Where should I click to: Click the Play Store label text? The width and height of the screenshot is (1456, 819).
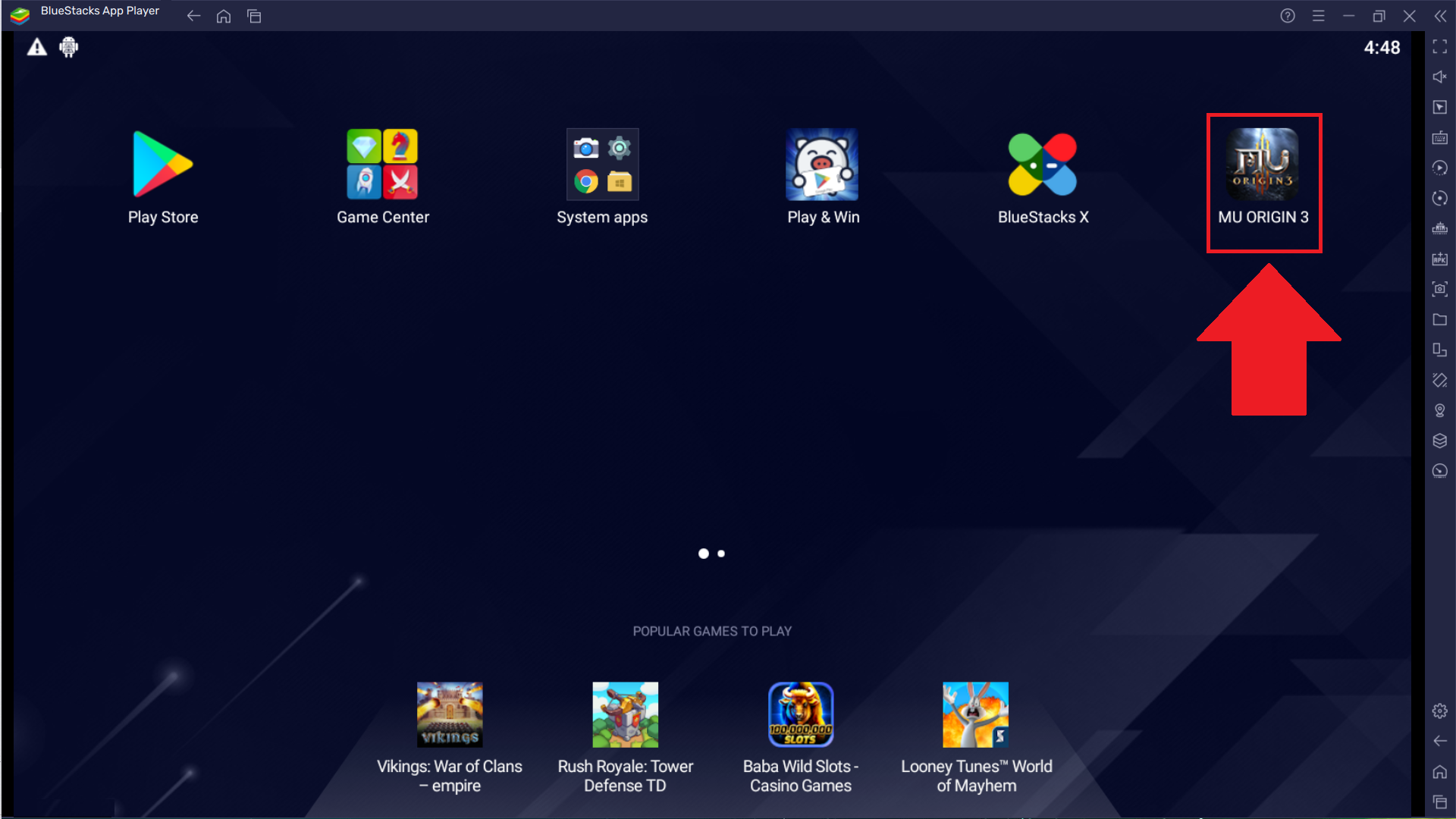pos(163,217)
